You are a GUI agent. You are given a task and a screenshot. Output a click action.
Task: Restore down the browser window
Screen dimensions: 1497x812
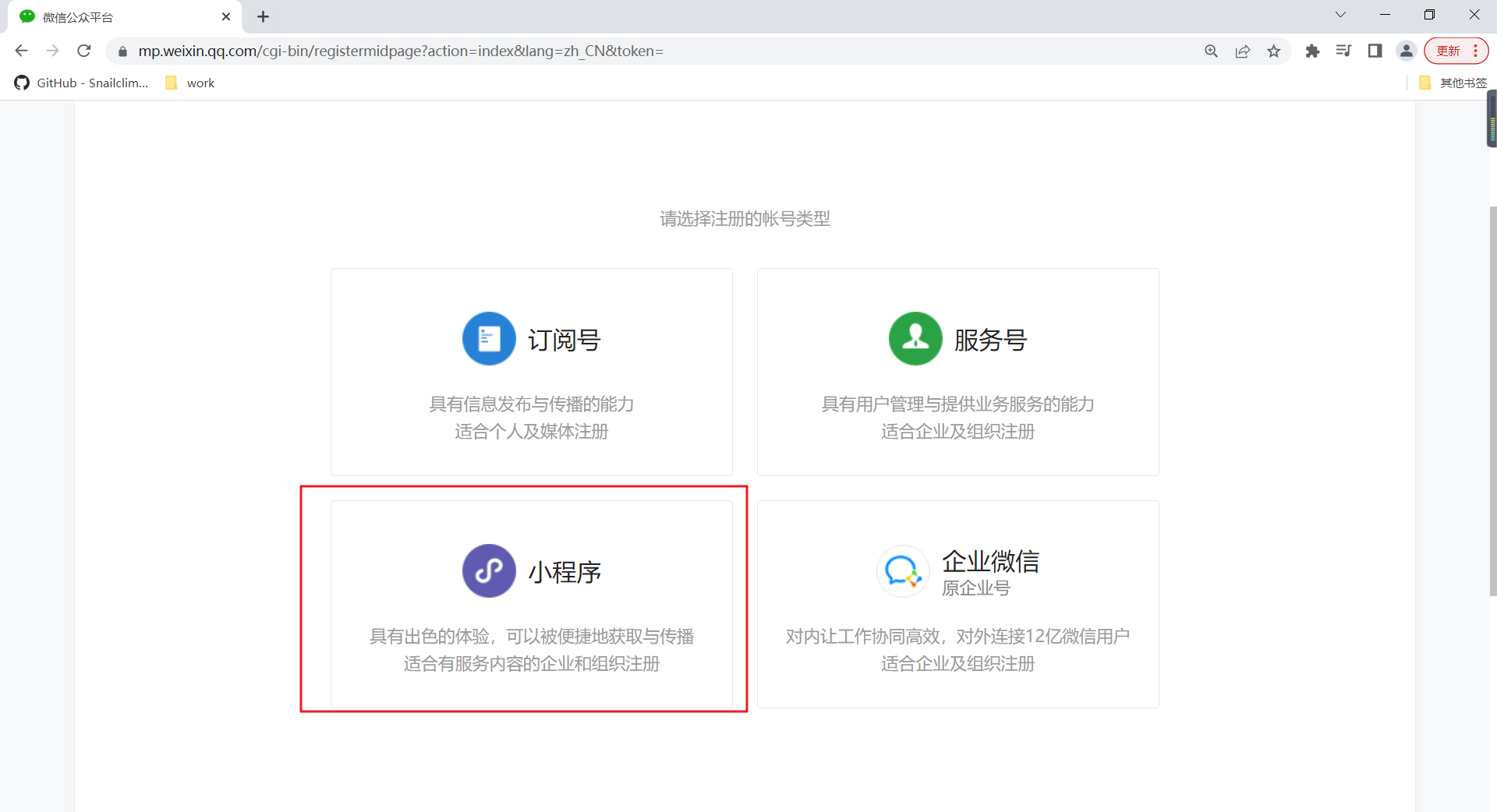tap(1429, 15)
